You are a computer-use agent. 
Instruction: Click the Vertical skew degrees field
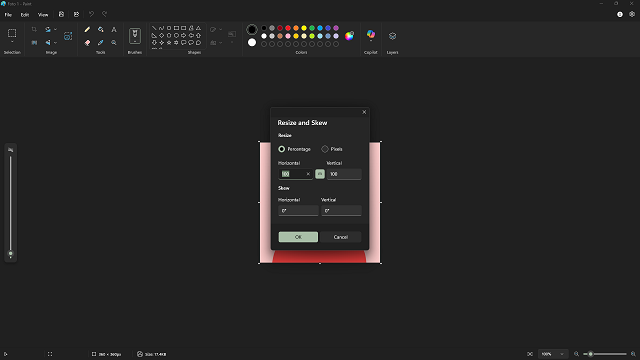[341, 211]
